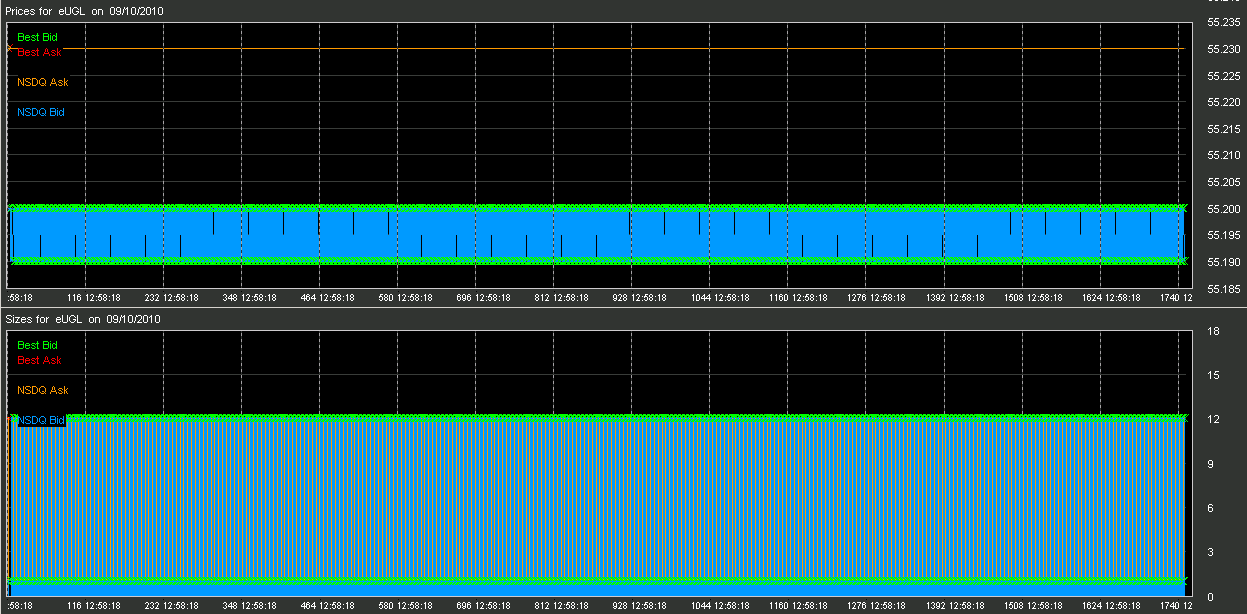Click the 12 label on the Sizes y-axis

(x=1212, y=419)
